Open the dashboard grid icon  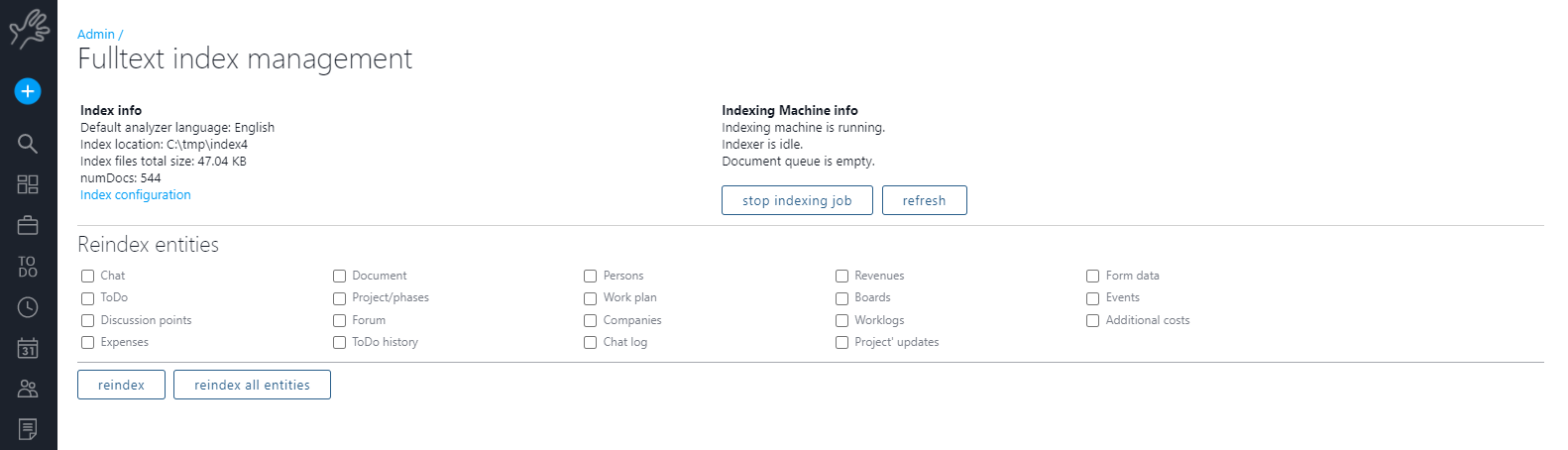point(28,184)
